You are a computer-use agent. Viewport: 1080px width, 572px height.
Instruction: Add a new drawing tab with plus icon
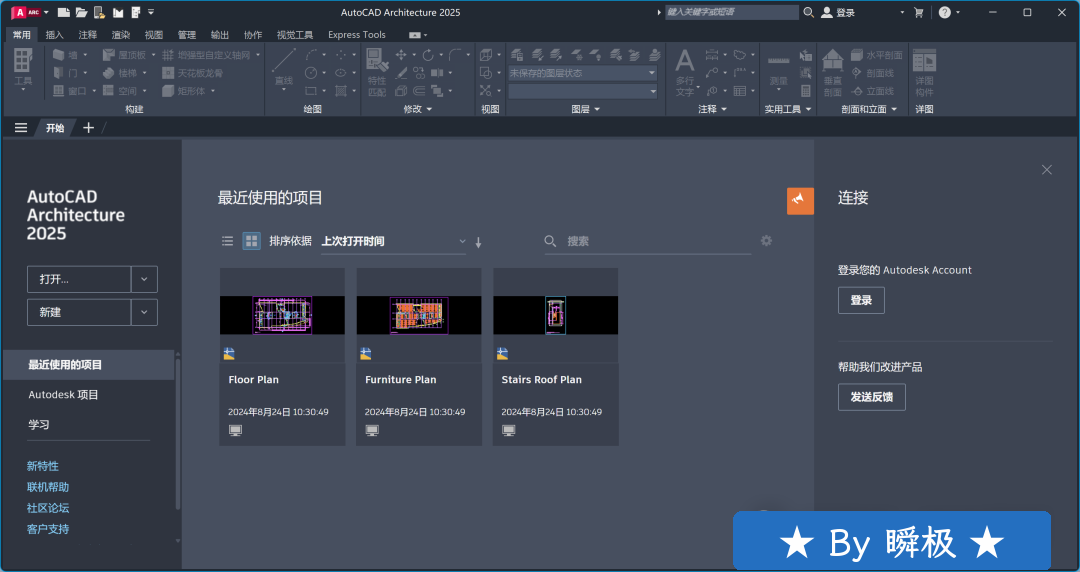click(x=88, y=127)
